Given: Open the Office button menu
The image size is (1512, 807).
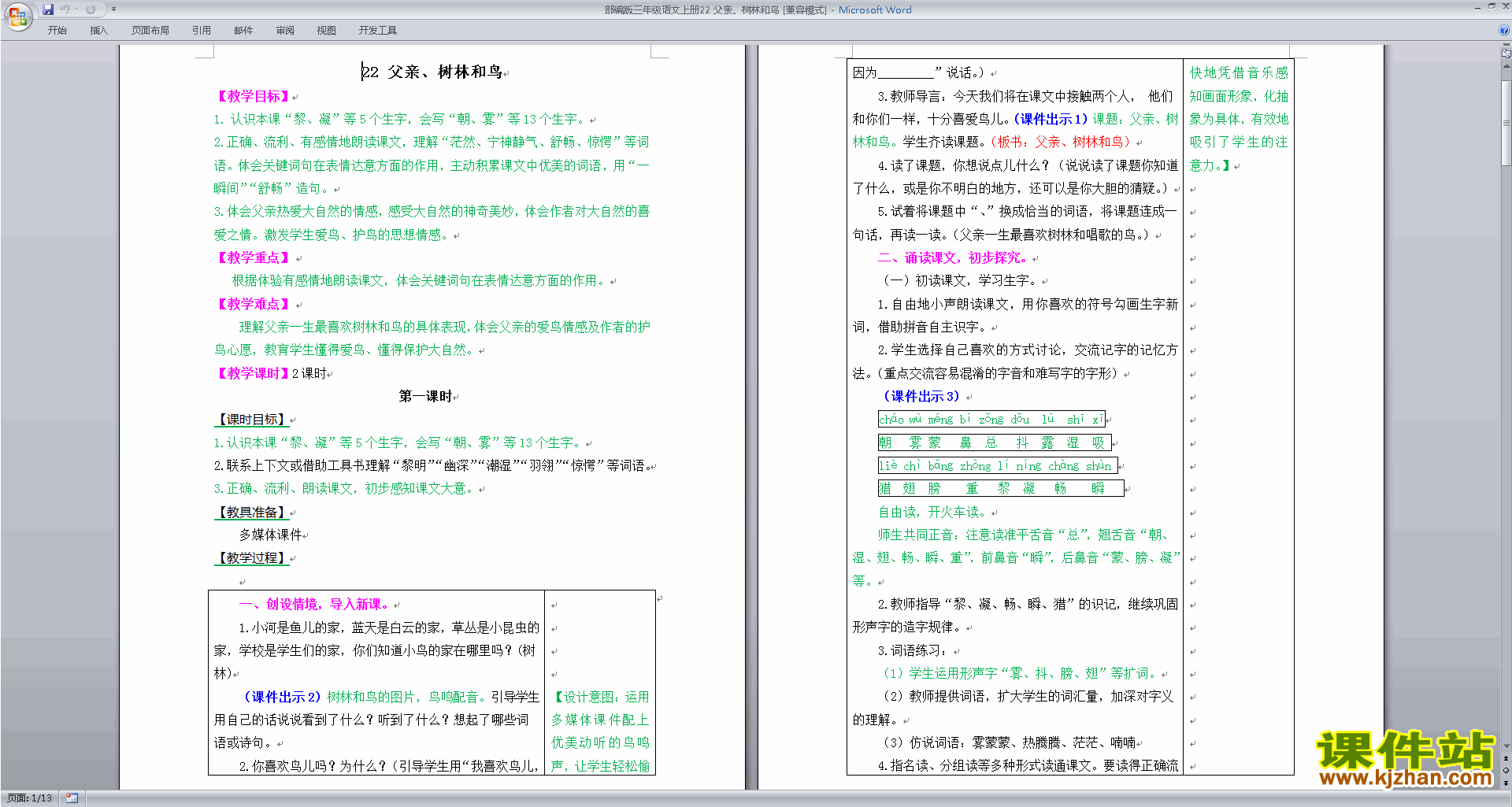Looking at the screenshot, I should [17, 15].
